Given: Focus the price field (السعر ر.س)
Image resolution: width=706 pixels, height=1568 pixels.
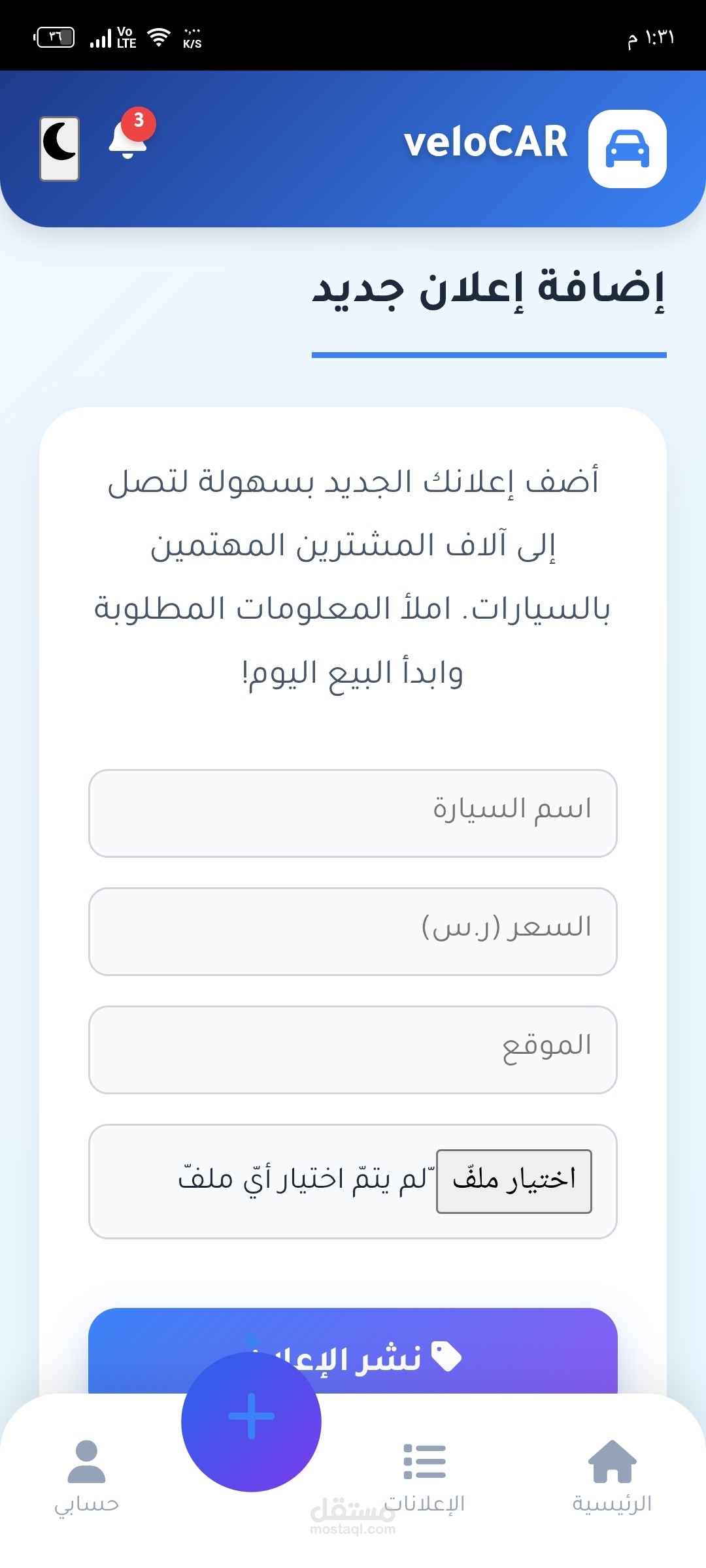Looking at the screenshot, I should [x=353, y=932].
